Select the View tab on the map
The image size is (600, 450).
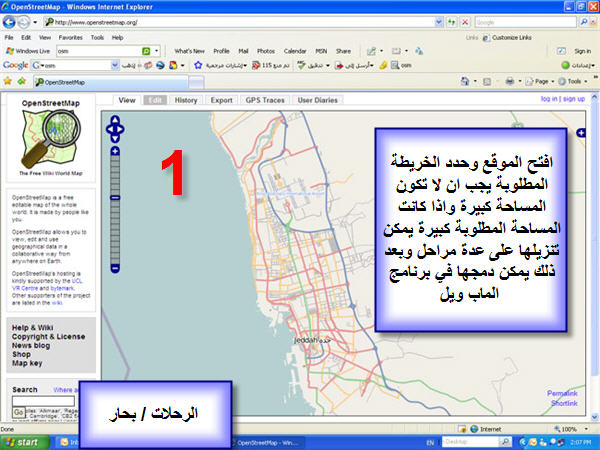(x=127, y=100)
